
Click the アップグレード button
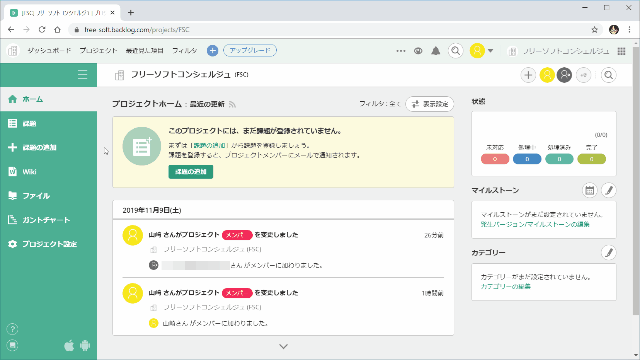(x=250, y=51)
